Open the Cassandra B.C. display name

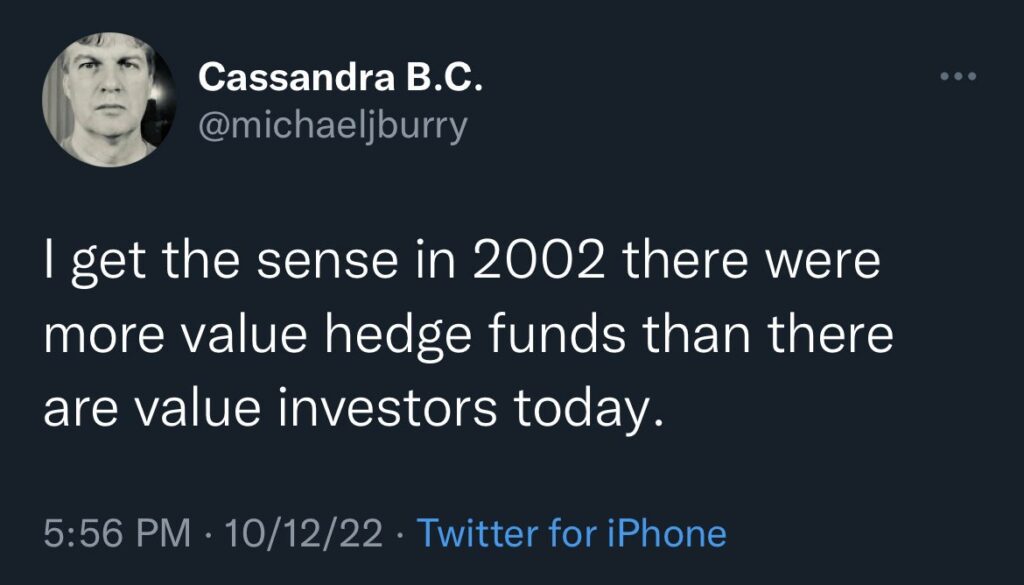[x=341, y=78]
